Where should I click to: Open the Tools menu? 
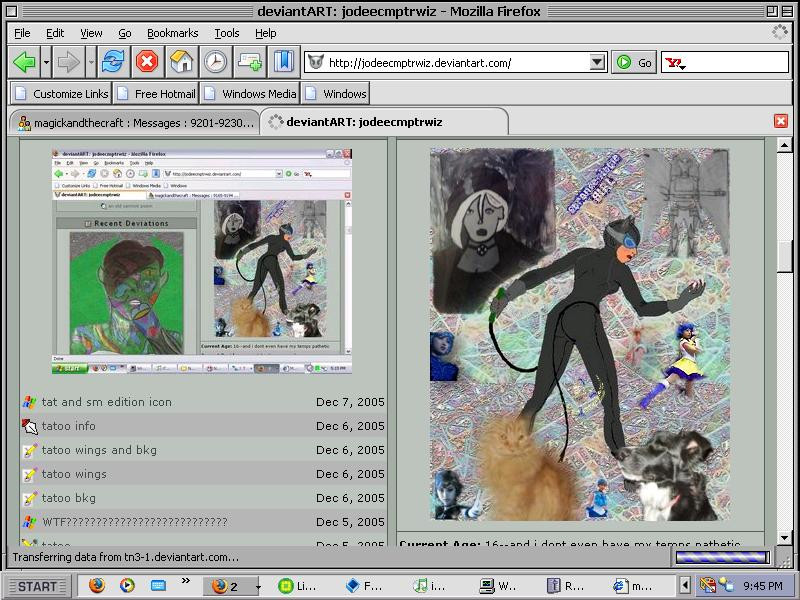click(227, 33)
